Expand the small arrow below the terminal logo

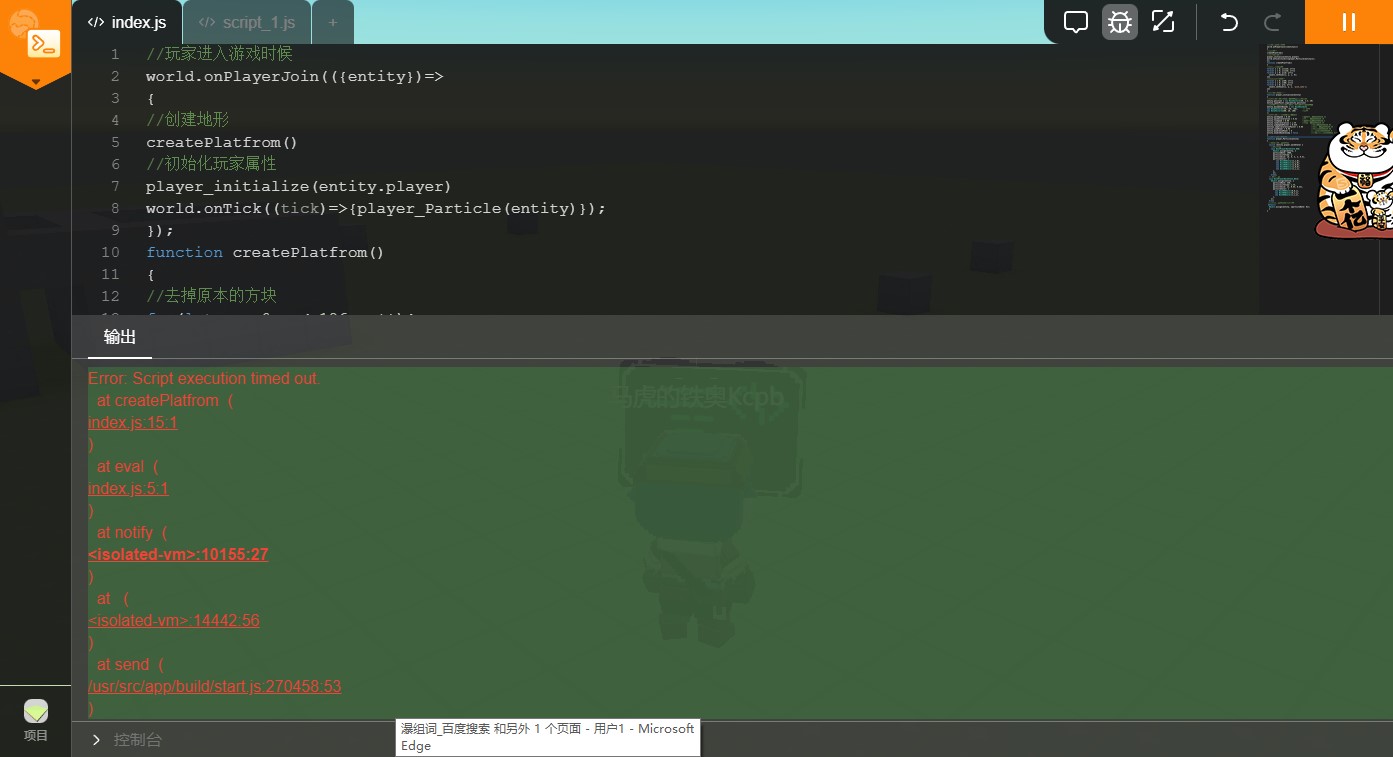coord(36,82)
